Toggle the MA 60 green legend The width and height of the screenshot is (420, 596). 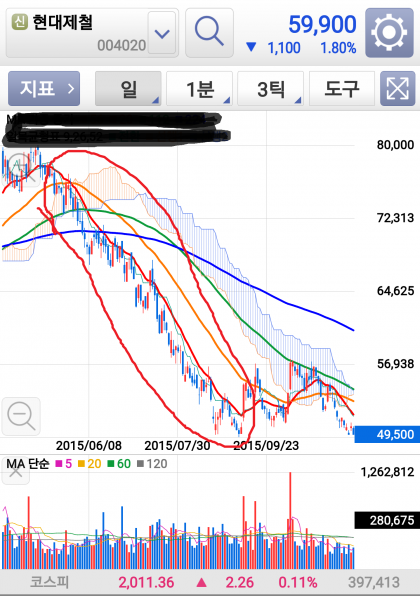click(x=119, y=464)
